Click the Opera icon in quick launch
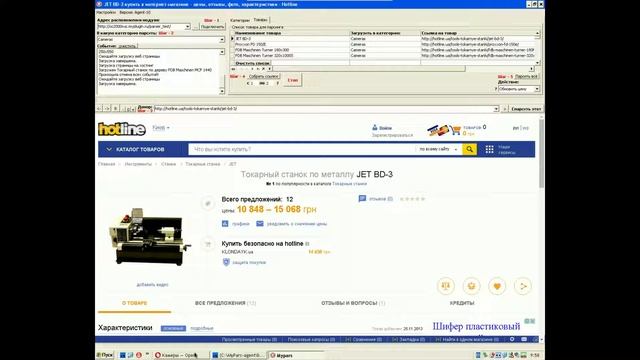 point(139,355)
